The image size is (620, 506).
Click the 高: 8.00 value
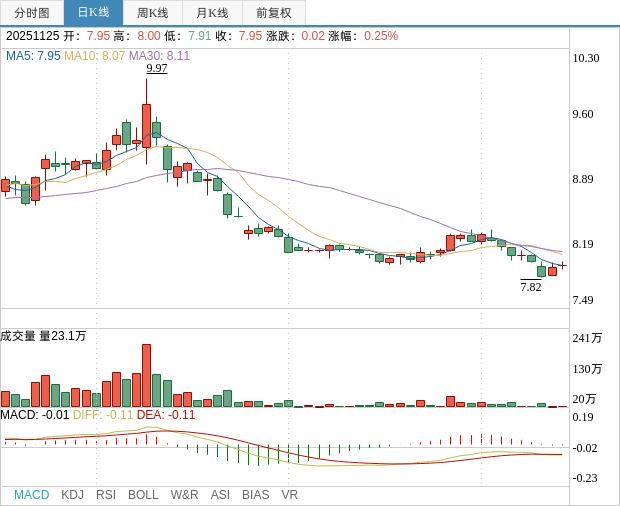coord(149,36)
